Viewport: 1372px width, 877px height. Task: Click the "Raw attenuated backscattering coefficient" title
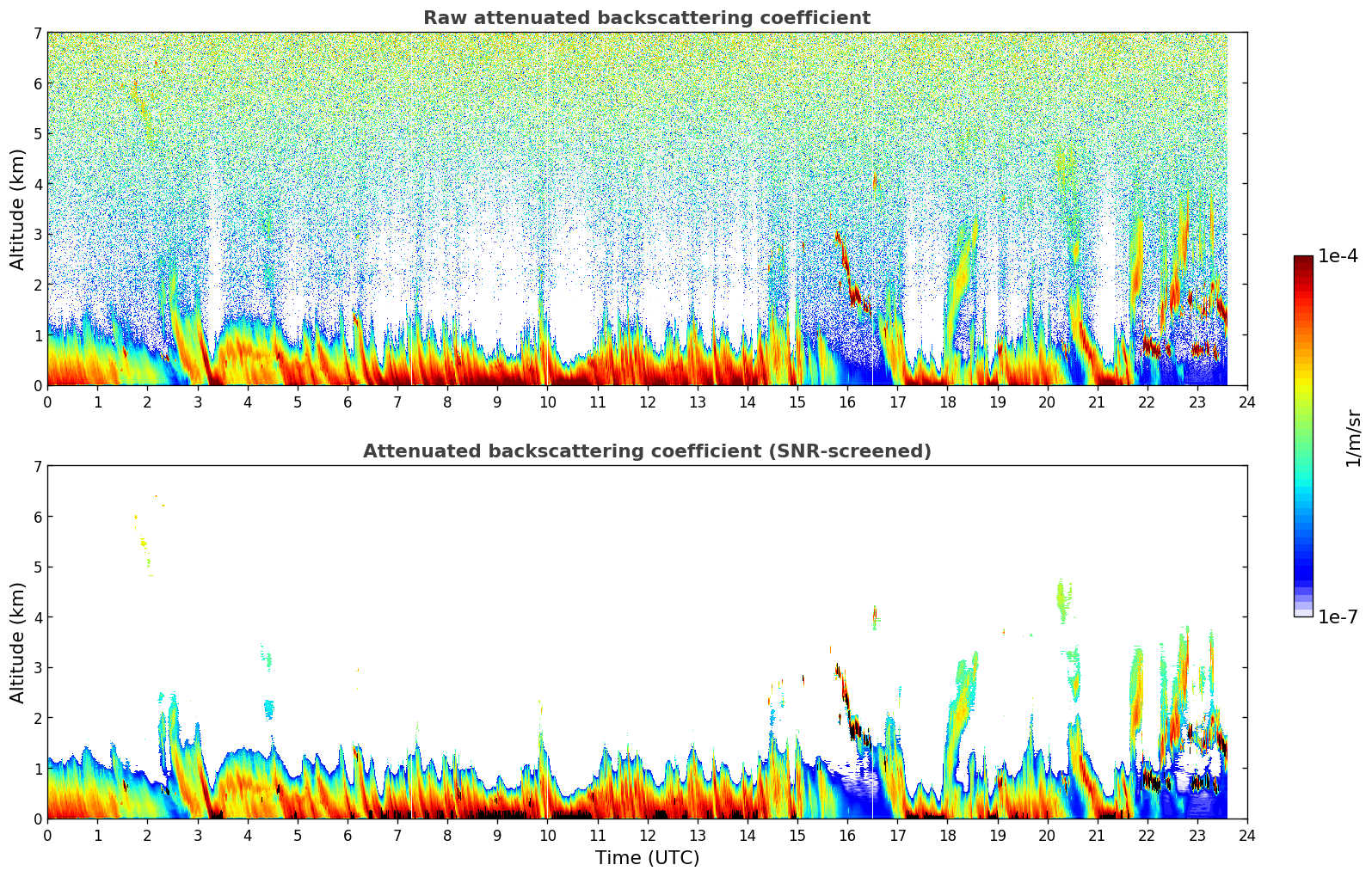tap(646, 18)
